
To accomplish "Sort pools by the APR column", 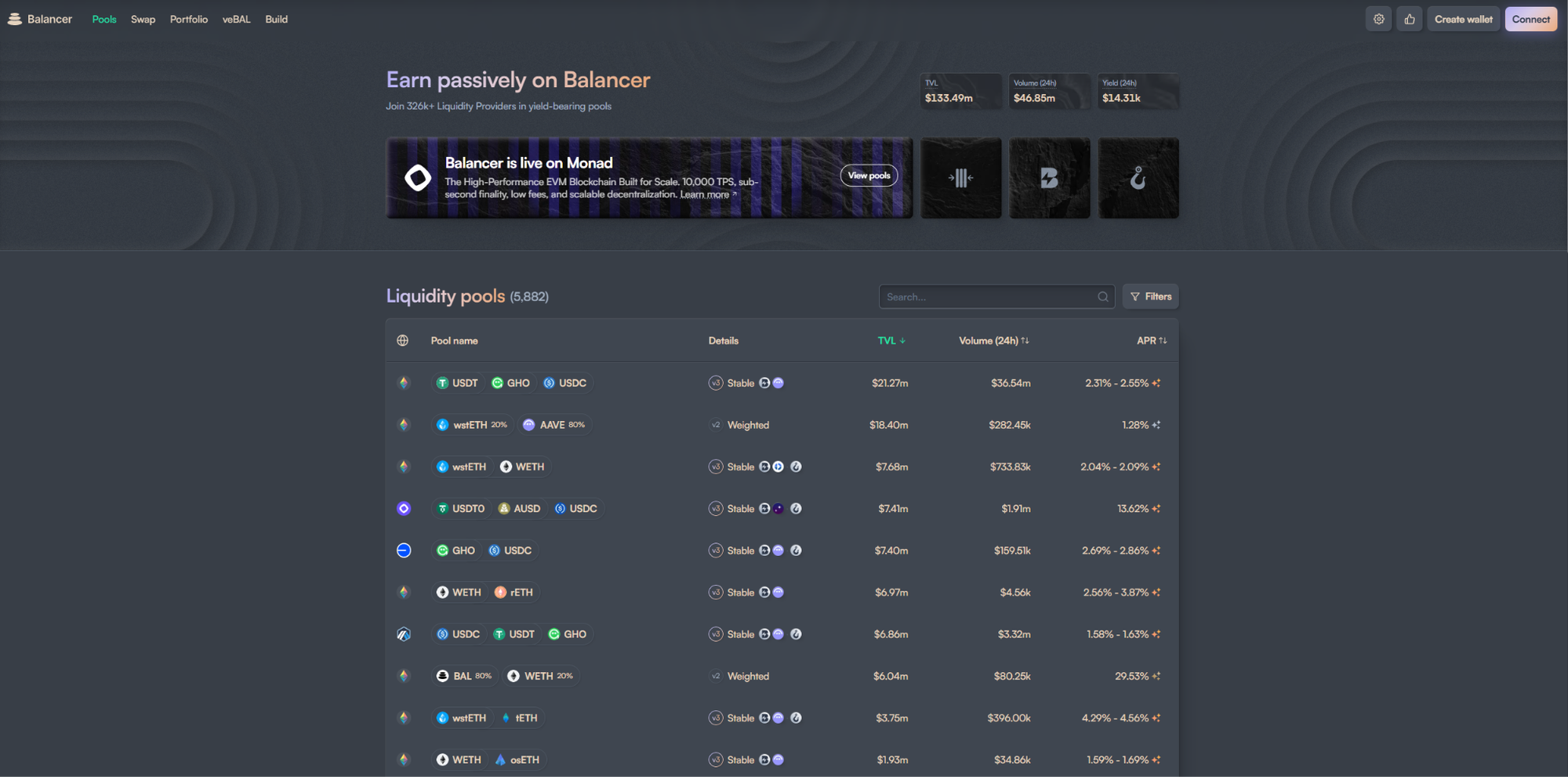I will click(1152, 340).
